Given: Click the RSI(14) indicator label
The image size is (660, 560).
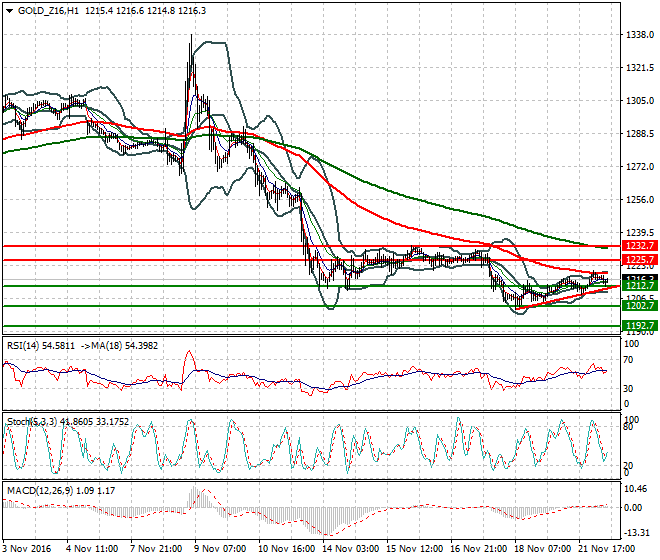Looking at the screenshot, I should [23, 346].
